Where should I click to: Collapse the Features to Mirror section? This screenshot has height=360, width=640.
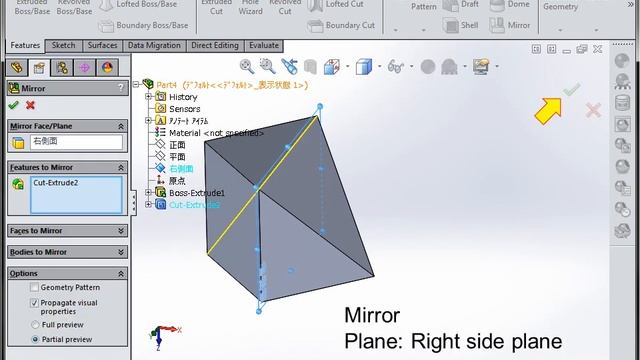click(x=121, y=168)
